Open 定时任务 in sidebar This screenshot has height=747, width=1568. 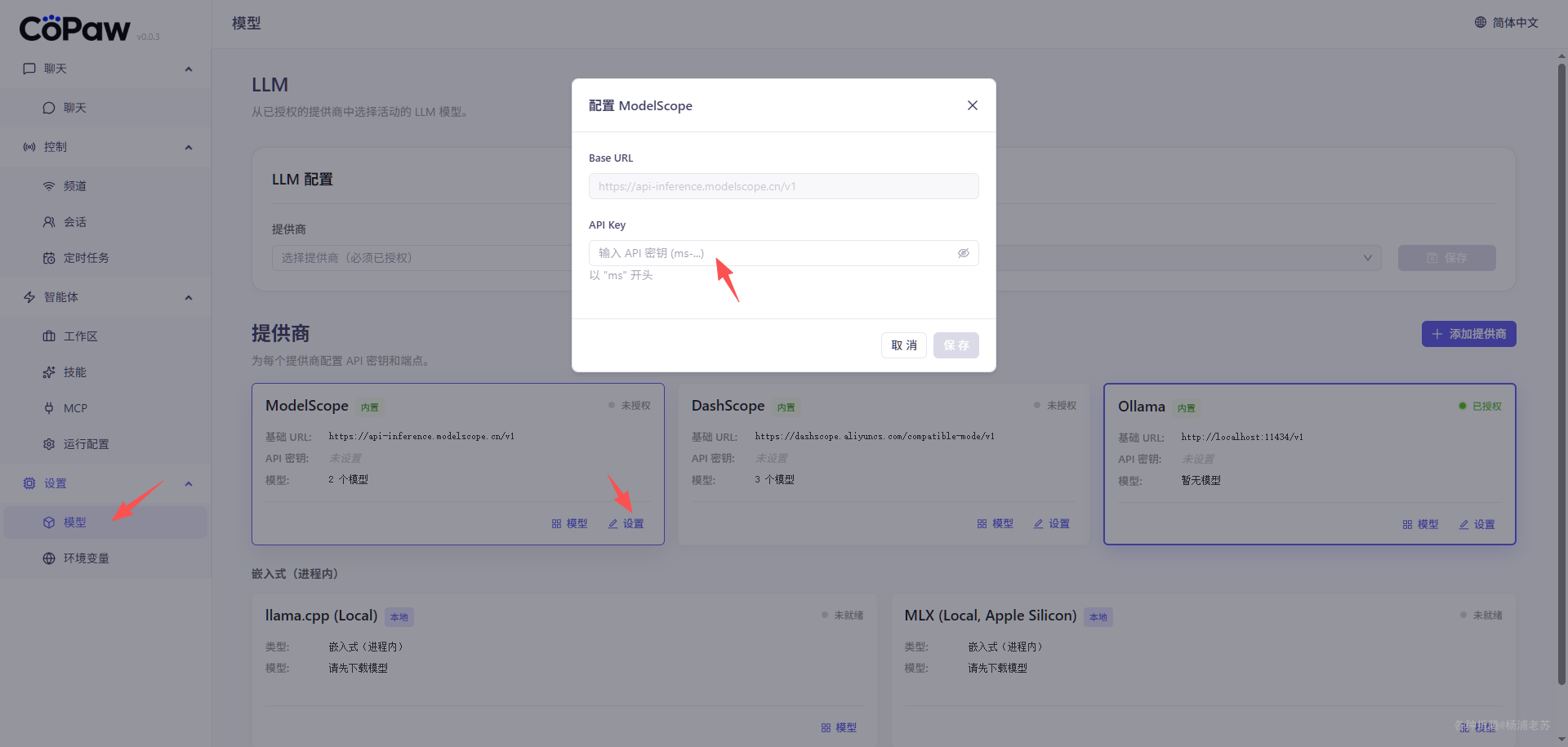click(105, 258)
